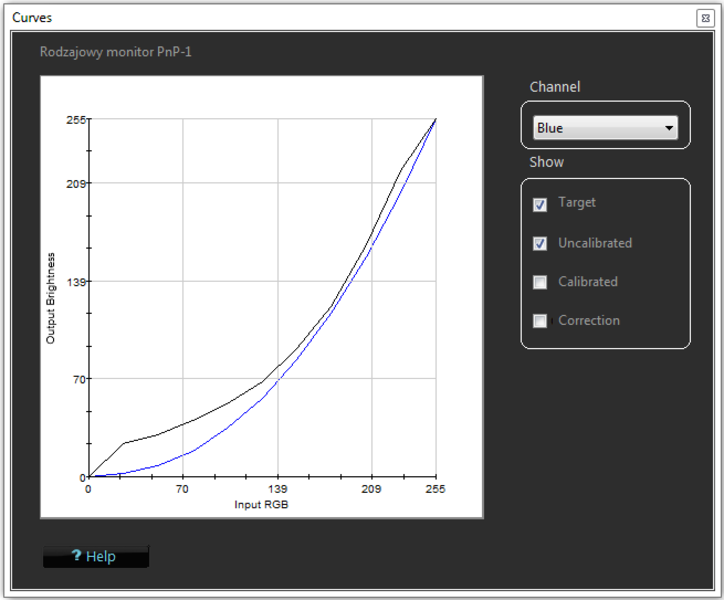The height and width of the screenshot is (600, 724).
Task: Click the Input RGB axis label
Action: tap(261, 504)
